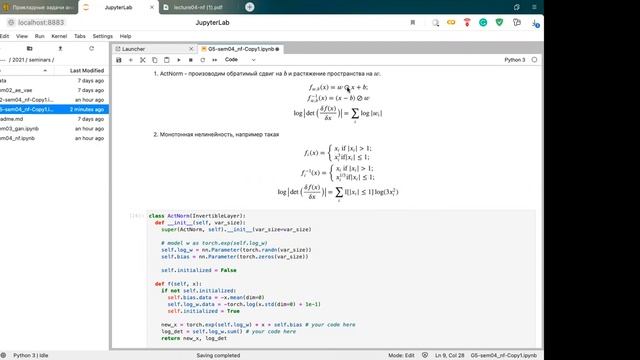This screenshot has height=360, width=640.
Task: Insert a new cell with the plus icon
Action: [x=131, y=60]
